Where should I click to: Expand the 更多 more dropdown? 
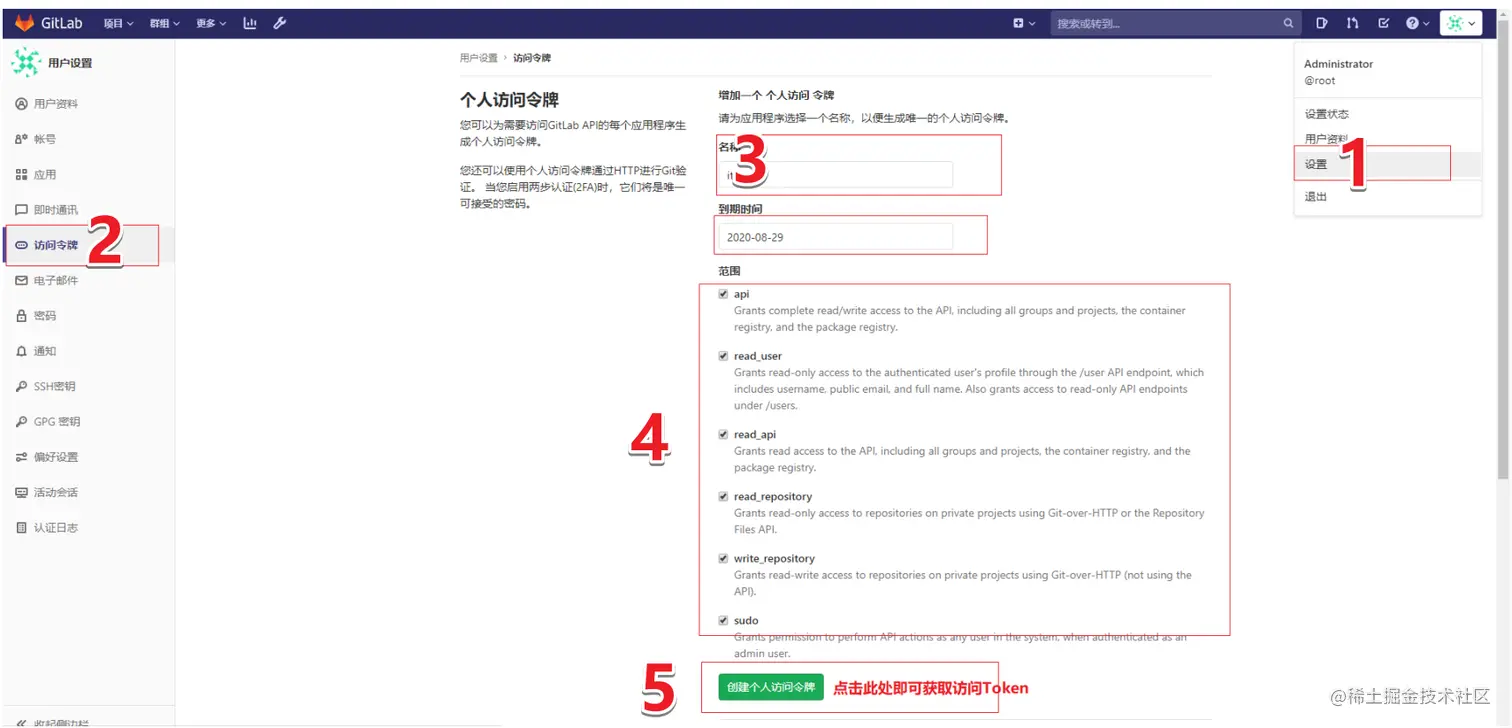point(211,23)
